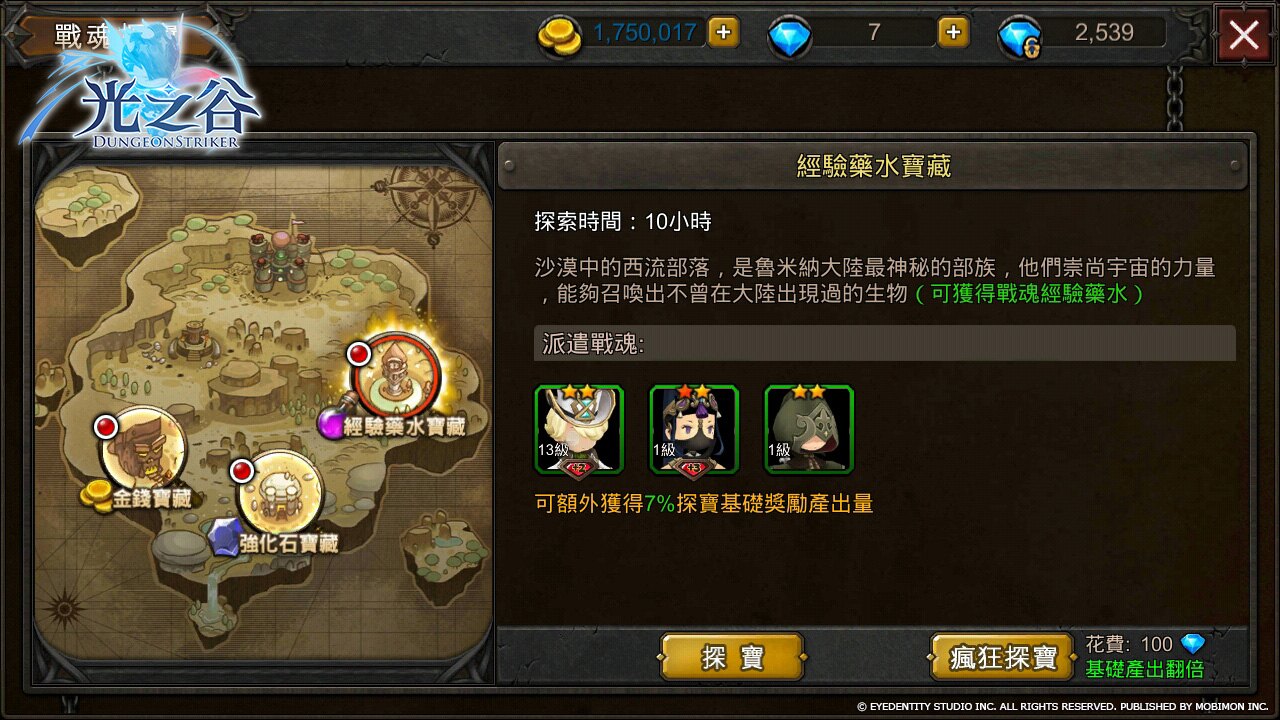1280x720 pixels.
Task: Click the plus button beside blue diamonds
Action: click(x=953, y=32)
